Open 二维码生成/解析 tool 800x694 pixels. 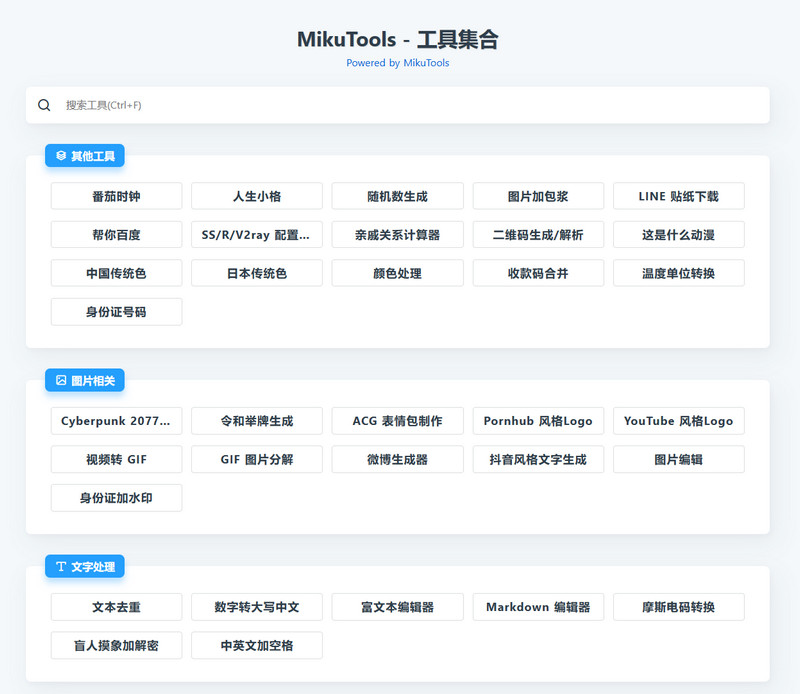538,235
